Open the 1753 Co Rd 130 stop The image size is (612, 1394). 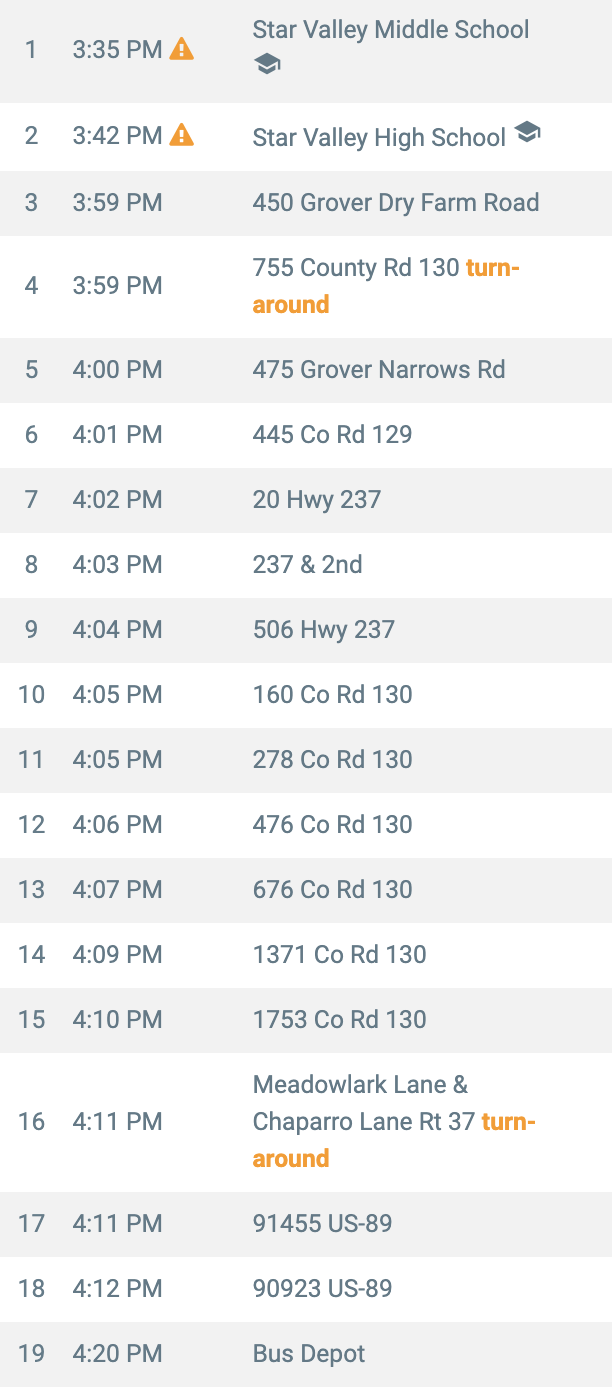point(306,1020)
